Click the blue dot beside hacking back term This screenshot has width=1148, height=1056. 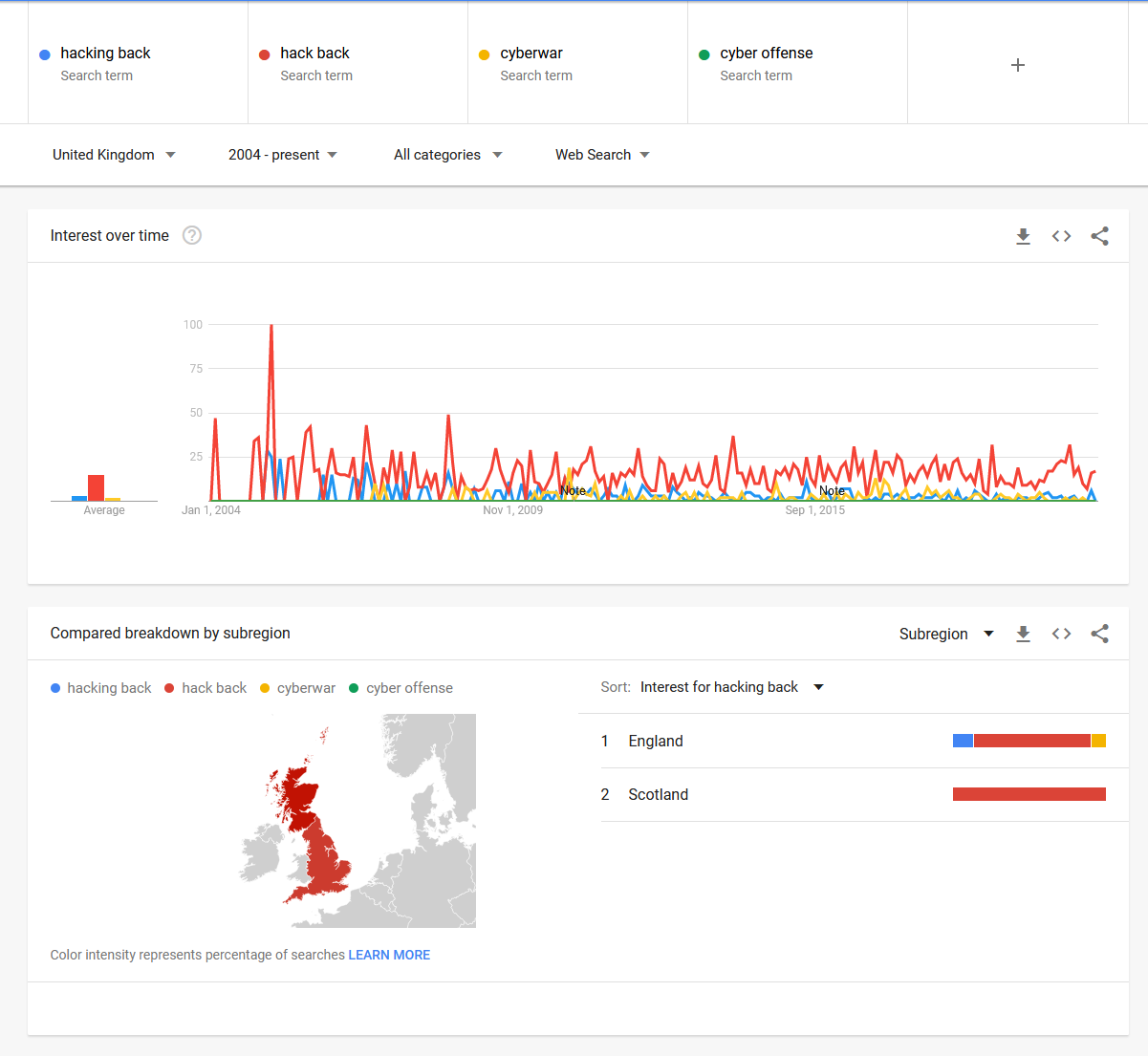click(44, 54)
